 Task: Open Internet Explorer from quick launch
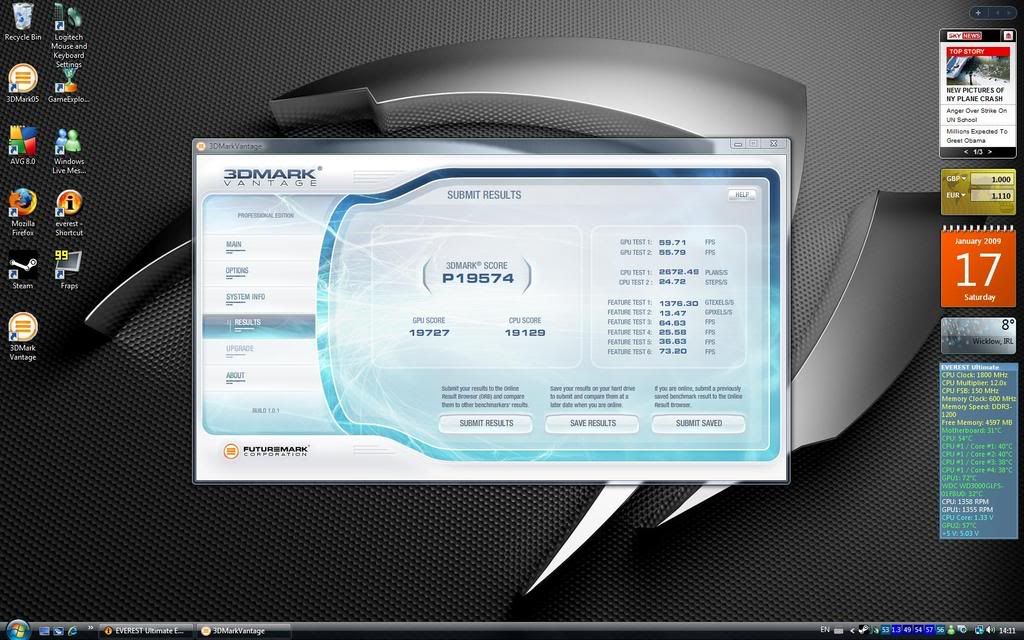click(72, 631)
